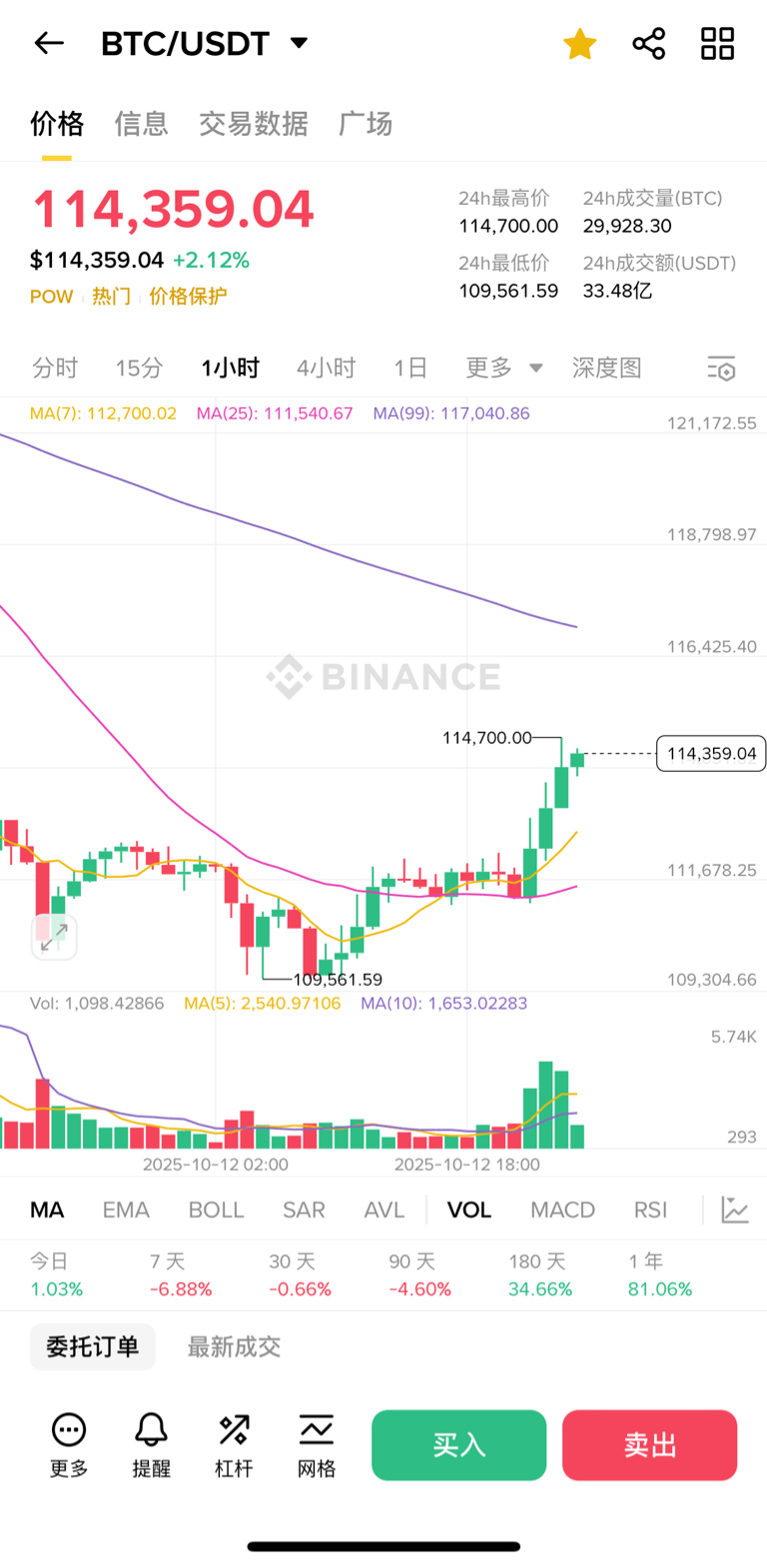767x1568 pixels.
Task: Open chart settings icon beside 深度图
Action: pyautogui.click(x=721, y=369)
